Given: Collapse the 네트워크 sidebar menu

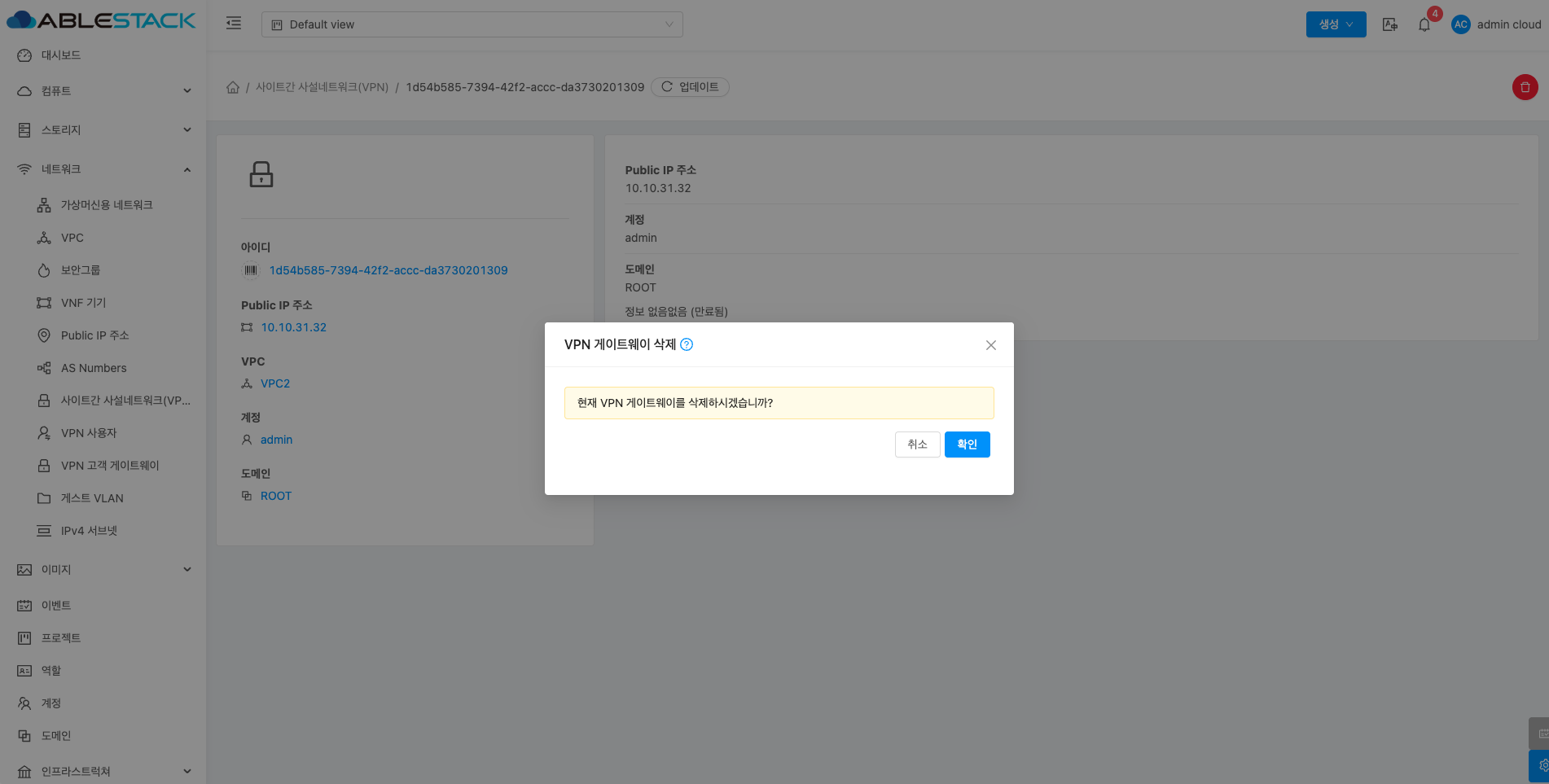Looking at the screenshot, I should pos(103,169).
